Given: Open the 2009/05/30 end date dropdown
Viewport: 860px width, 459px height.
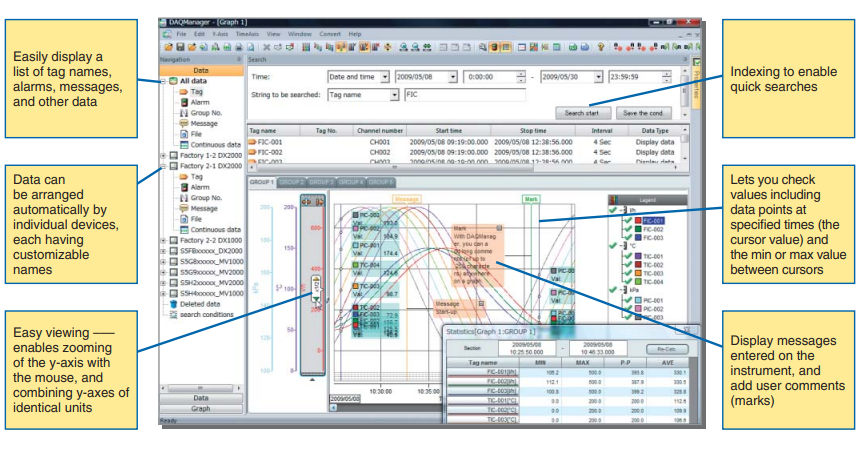Looking at the screenshot, I should (x=598, y=77).
